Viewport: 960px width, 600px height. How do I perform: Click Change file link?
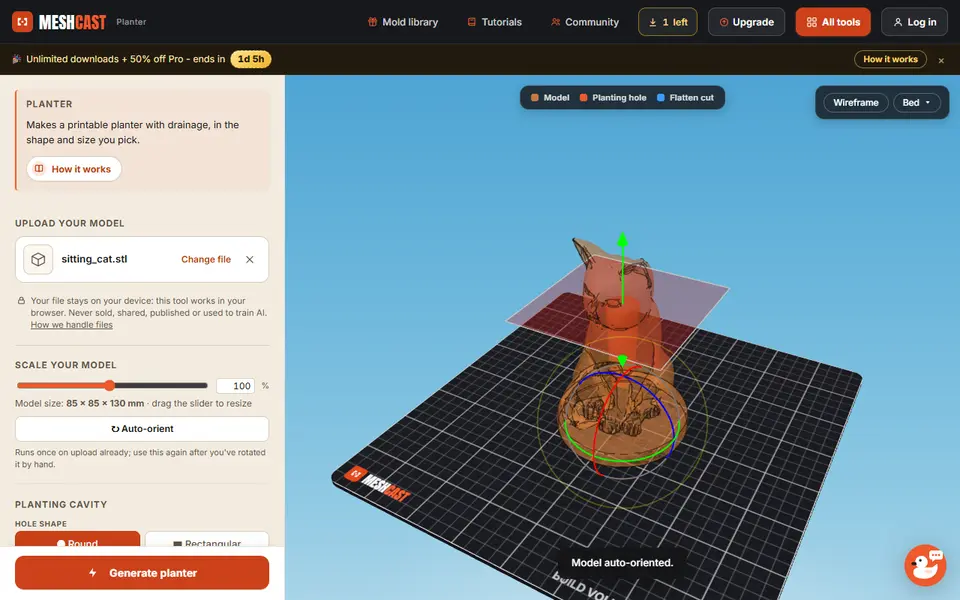(206, 260)
